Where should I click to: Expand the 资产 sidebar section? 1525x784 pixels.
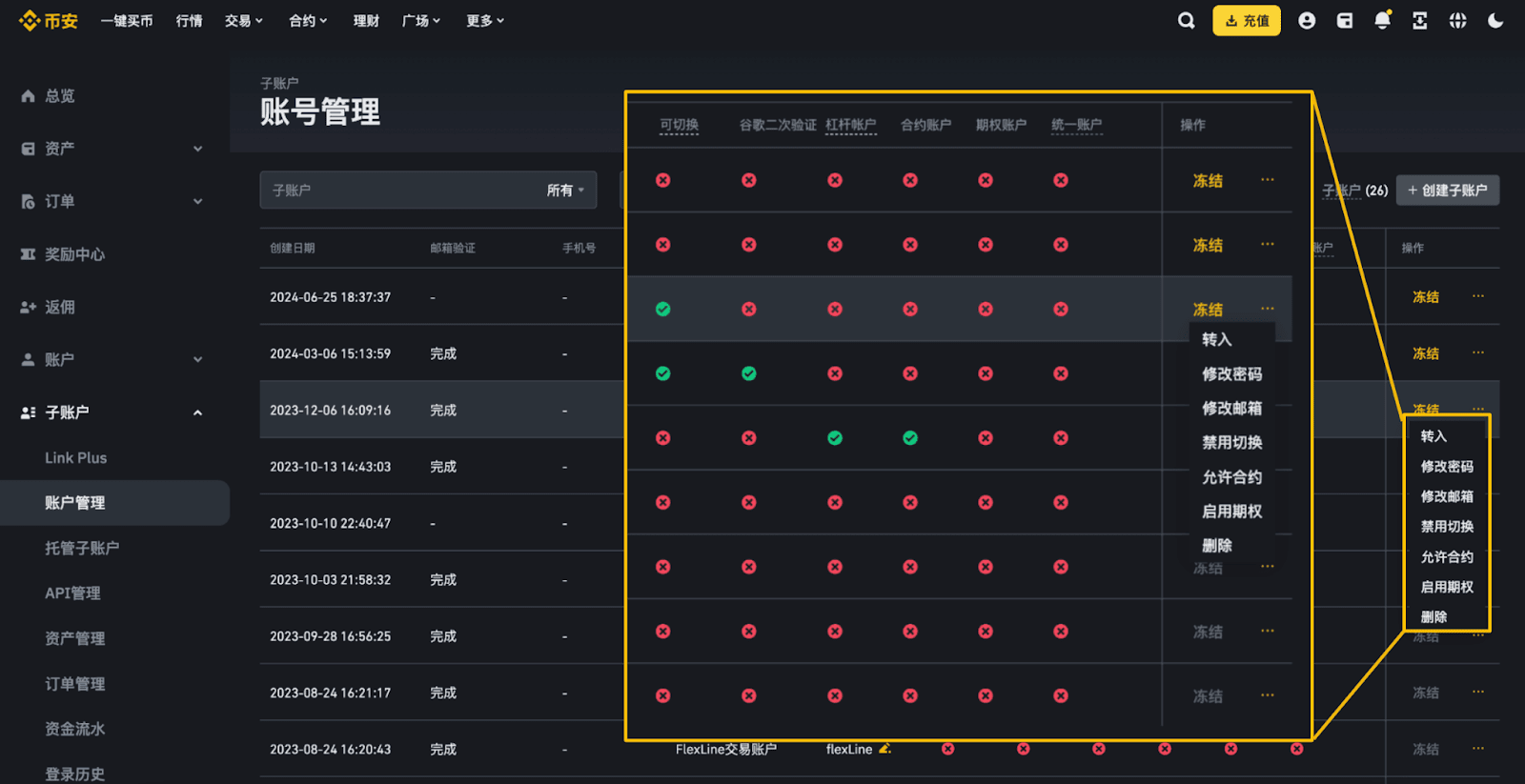[197, 149]
